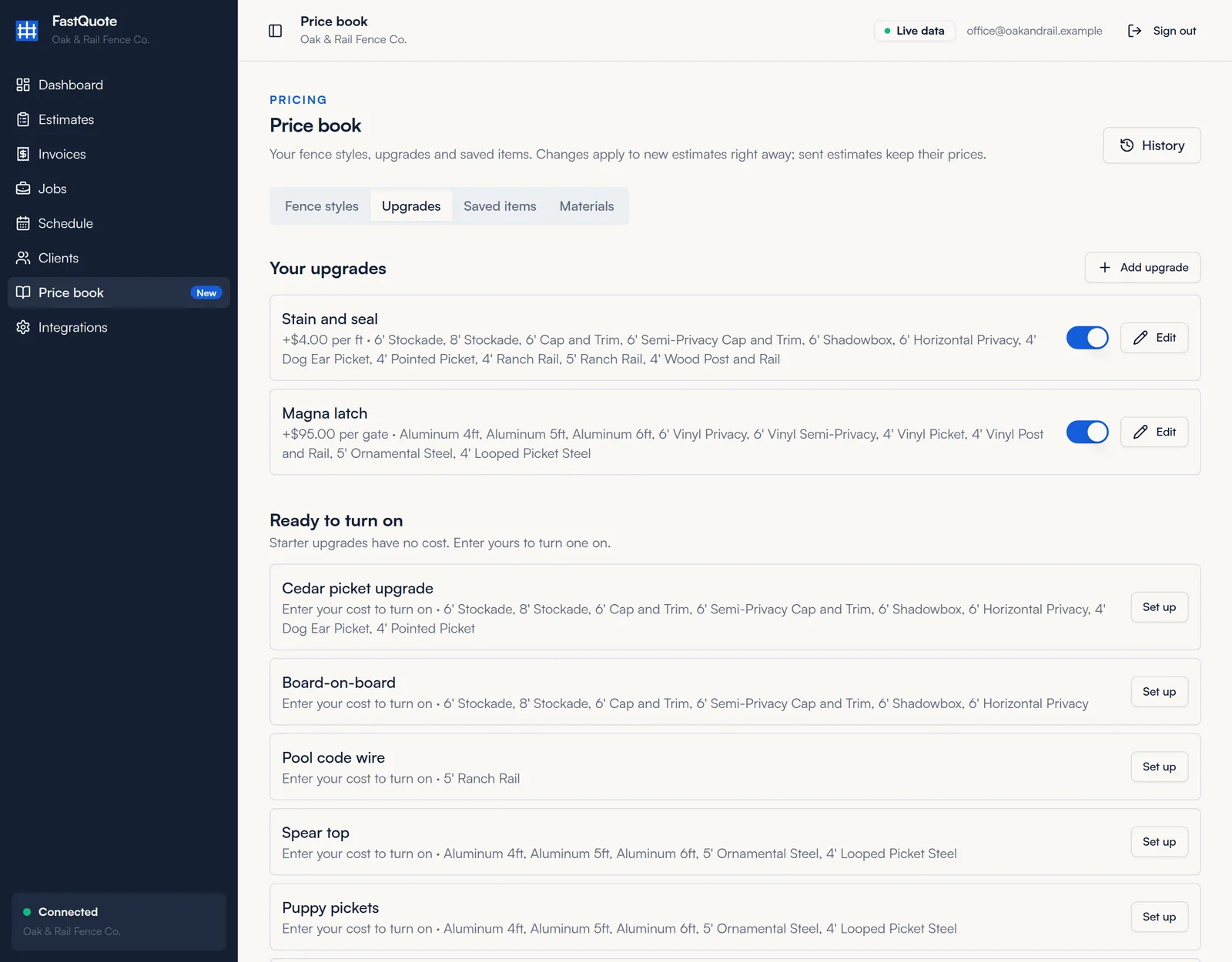Image resolution: width=1232 pixels, height=962 pixels.
Task: Select the Upgrades tab
Action: [411, 206]
